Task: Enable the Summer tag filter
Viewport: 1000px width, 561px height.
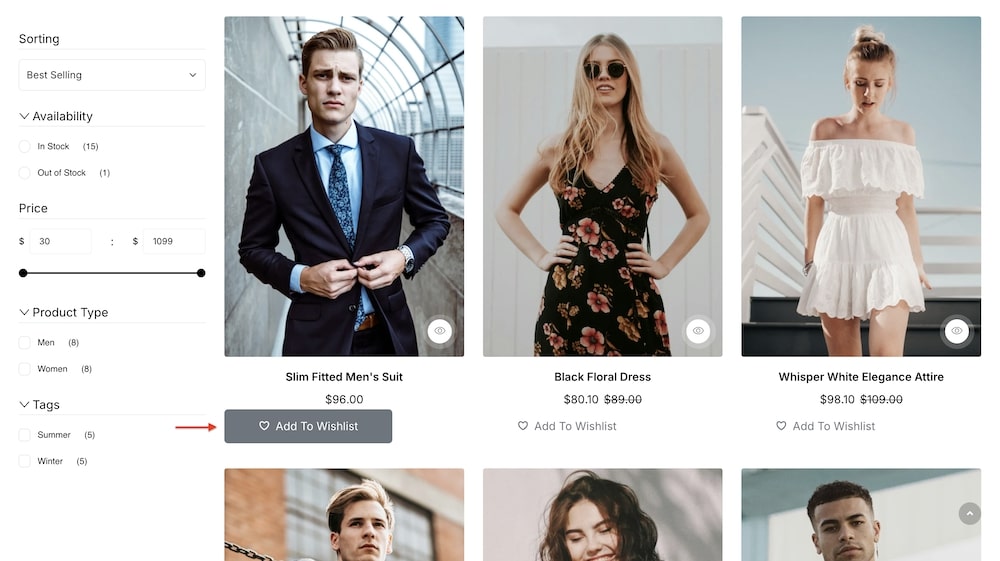Action: [x=25, y=435]
